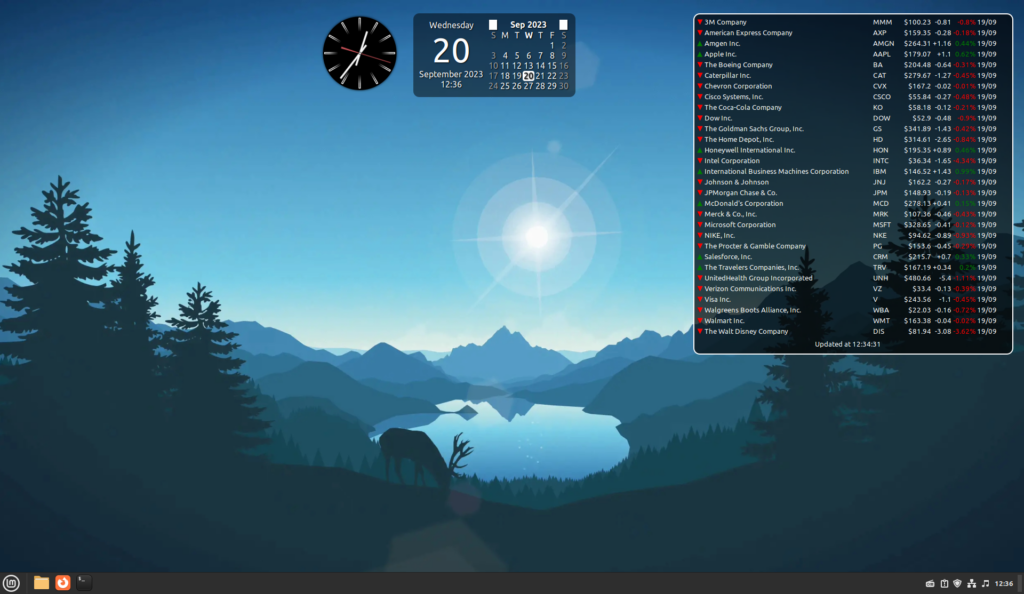Viewport: 1024px width, 594px height.
Task: Click Honeywell International Inc. entry
Action: (x=749, y=150)
